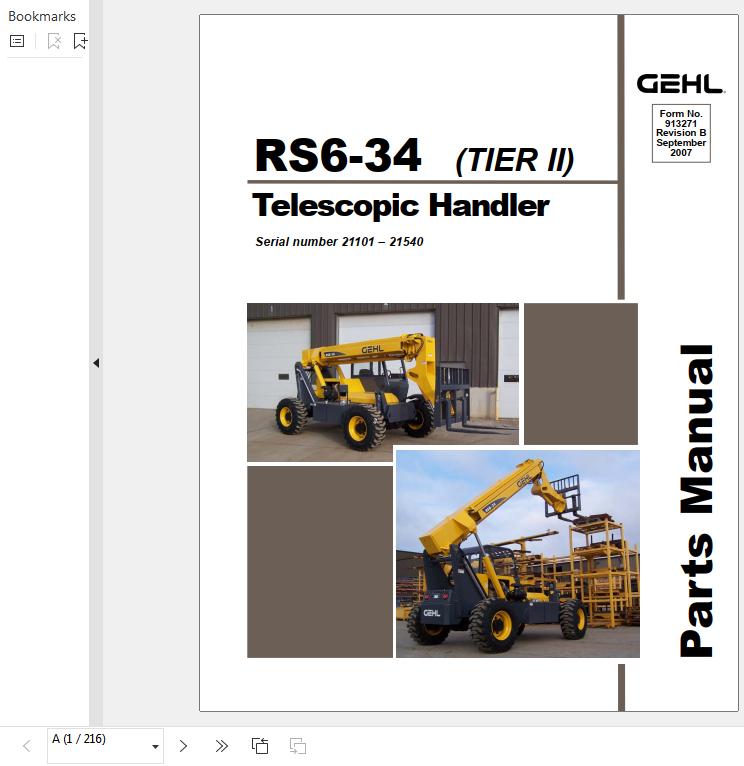Click the (TIER II) text on cover
The width and height of the screenshot is (744, 766).
click(x=514, y=160)
